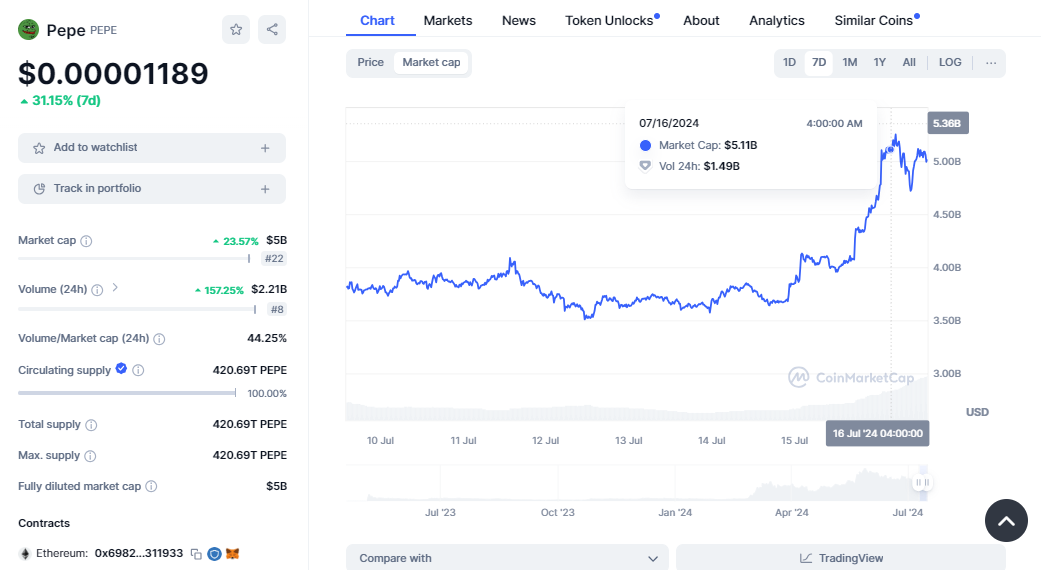Click the 44.25% volume ratio value
1041x570 pixels.
click(267, 338)
